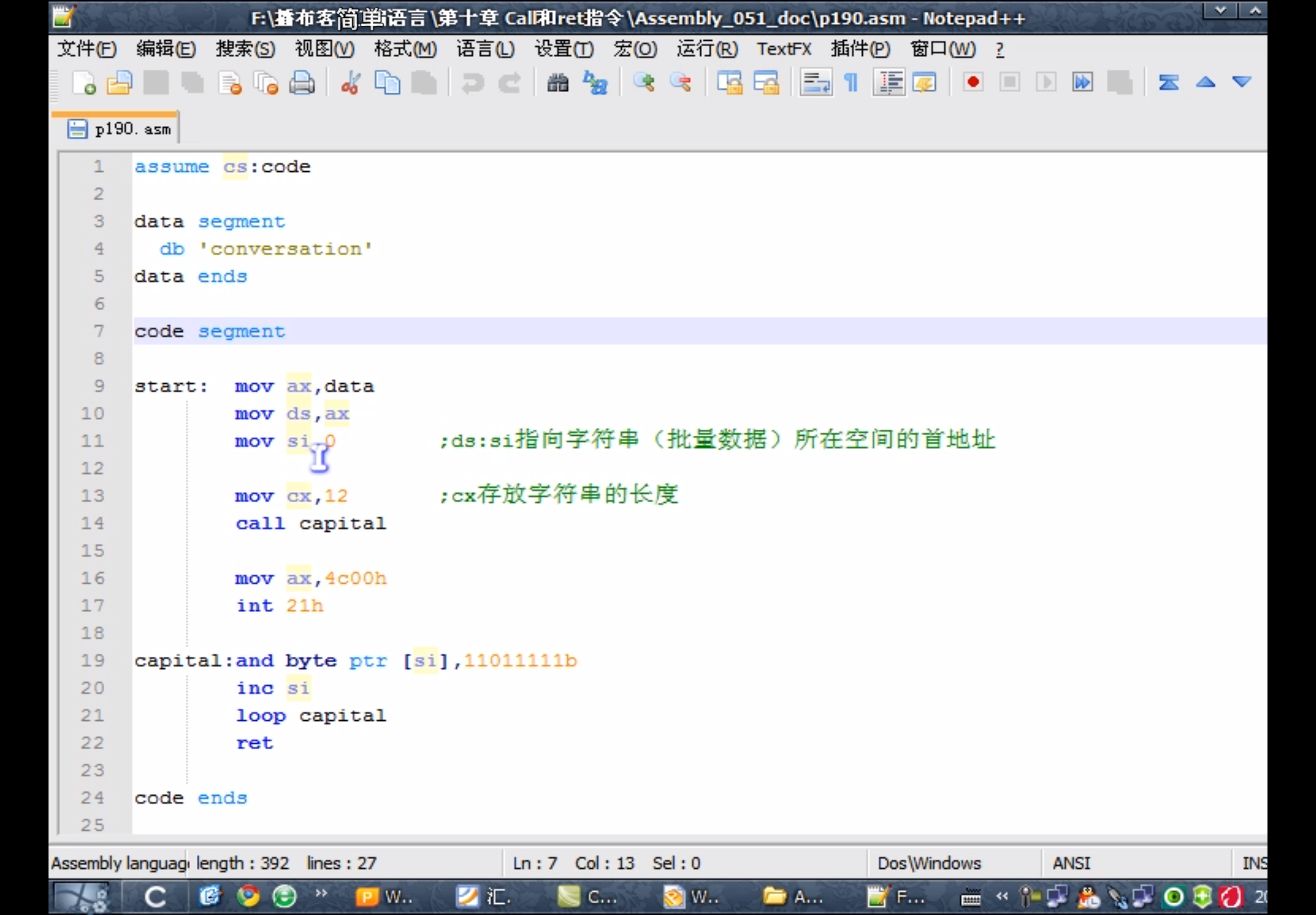Click the Redo arrow icon

[x=509, y=83]
